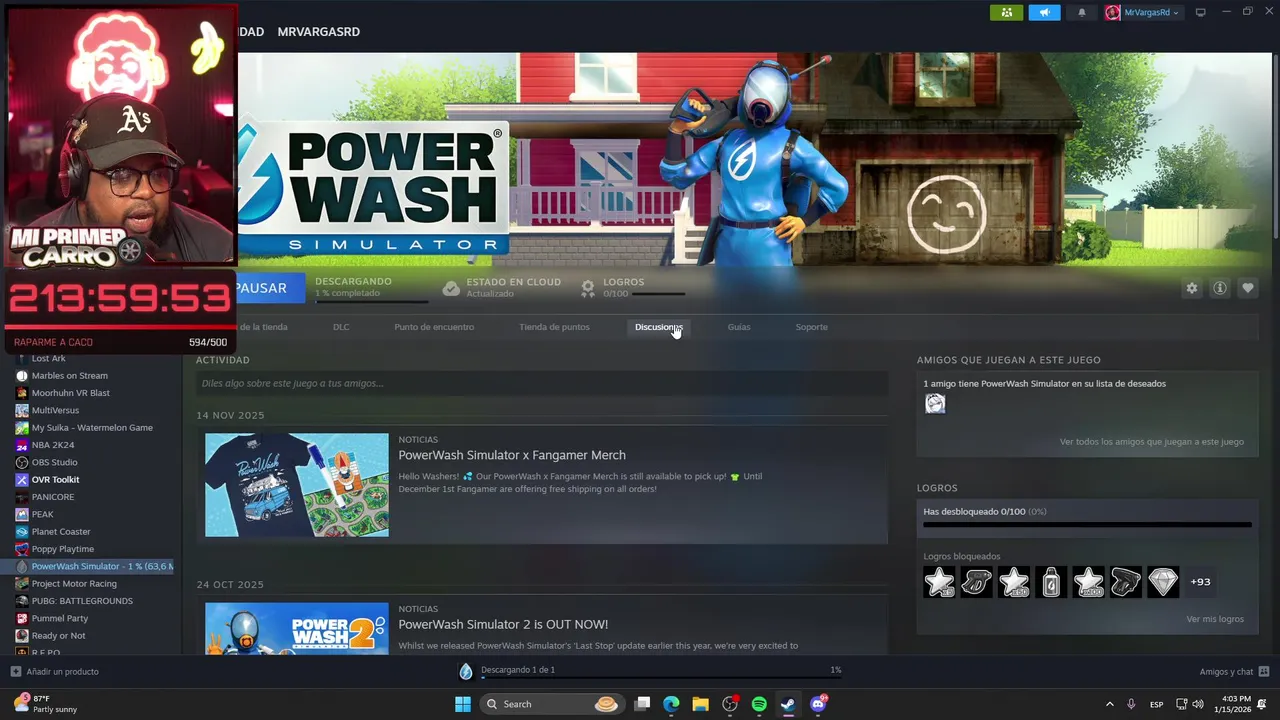
Task: Open Amigos y chat panel
Action: point(1234,671)
